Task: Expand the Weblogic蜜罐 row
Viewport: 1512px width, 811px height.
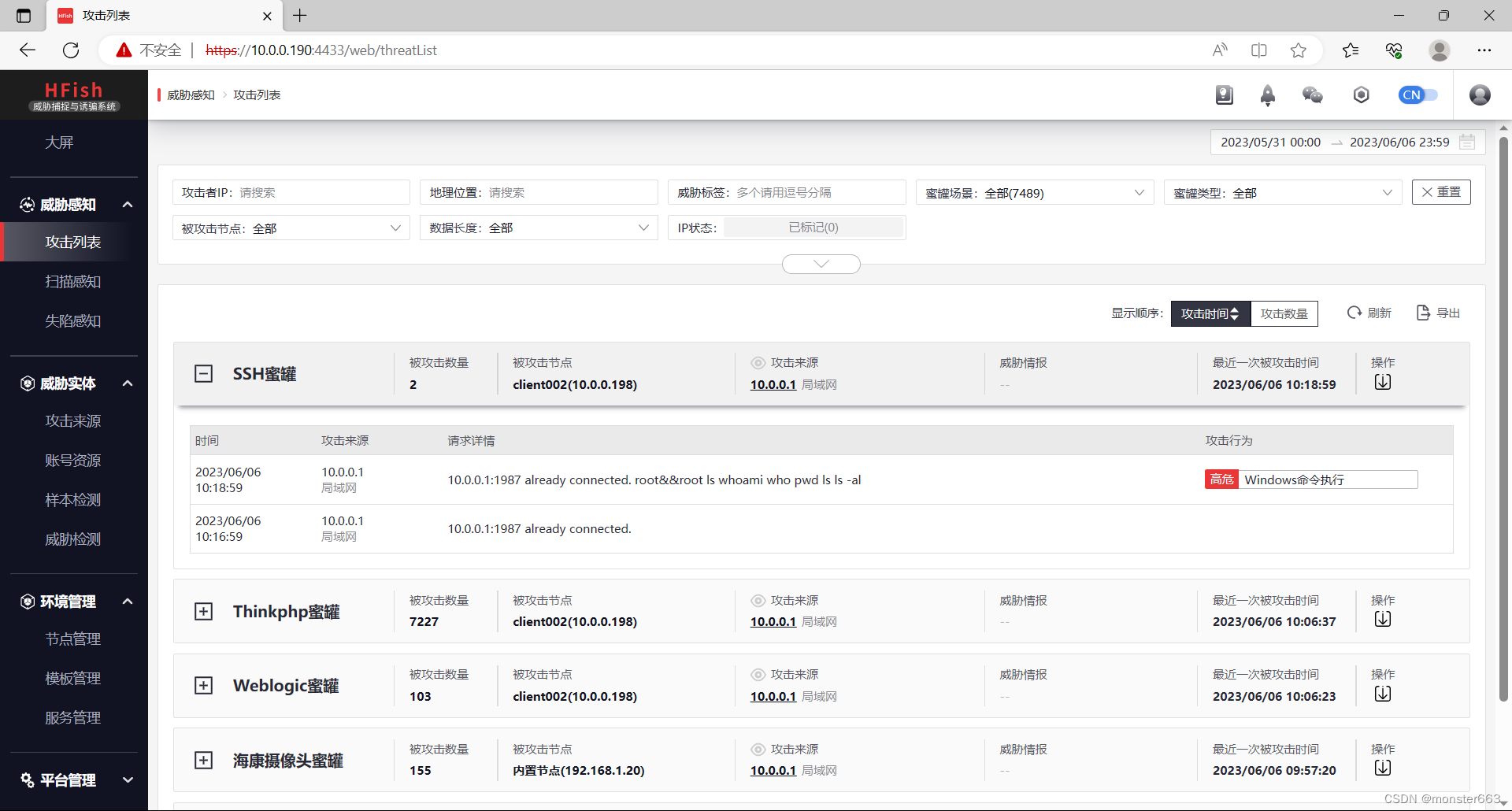Action: pyautogui.click(x=204, y=686)
